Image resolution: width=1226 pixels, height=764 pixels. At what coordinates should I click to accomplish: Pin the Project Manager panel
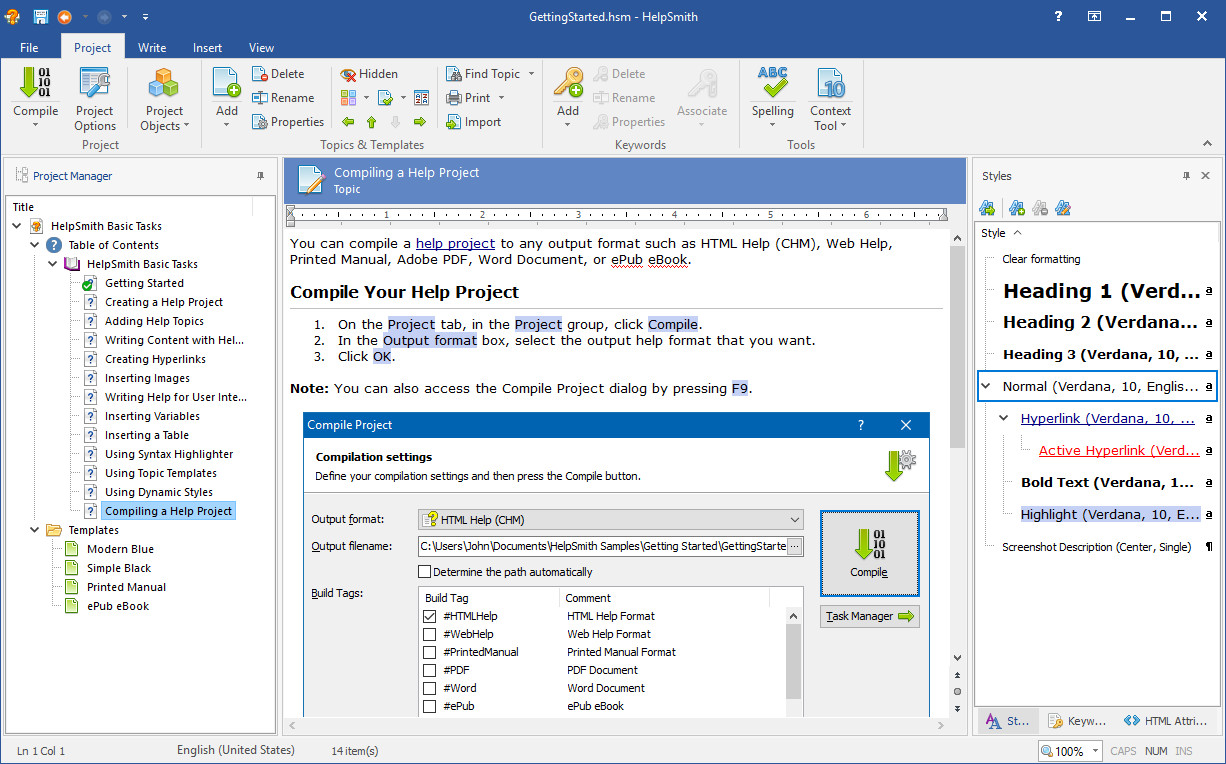point(261,176)
